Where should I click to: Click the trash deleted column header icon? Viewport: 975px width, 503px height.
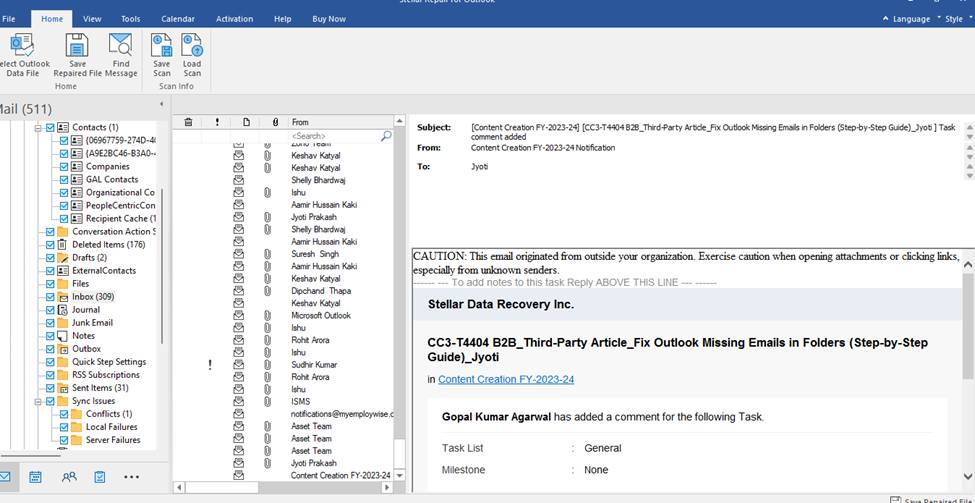coord(188,122)
